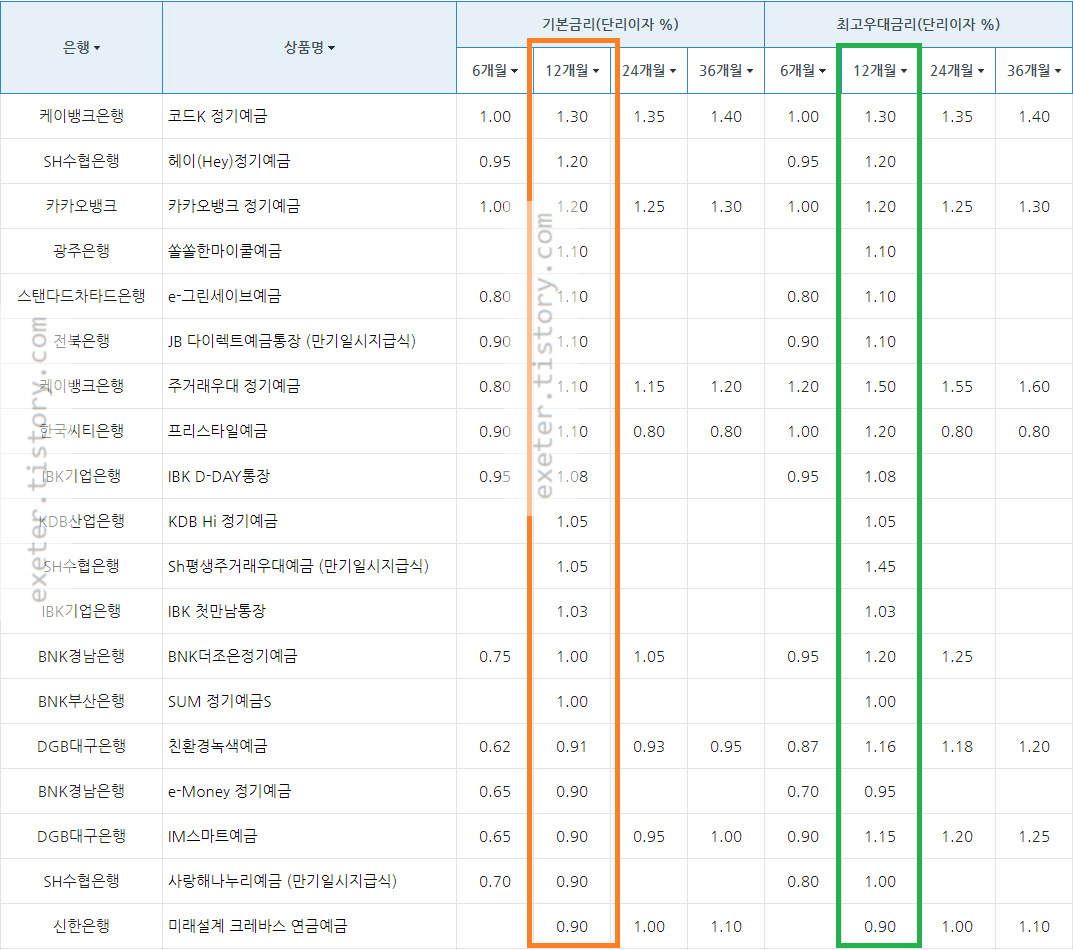Screen dimensions: 1073x950
Task: Select product 미래설계 크레바스 연금예금
Action: click(x=258, y=926)
